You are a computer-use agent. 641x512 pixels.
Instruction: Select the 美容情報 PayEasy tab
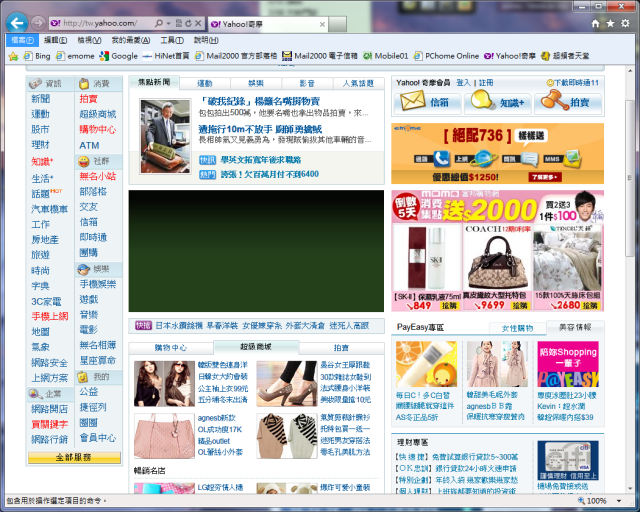(575, 327)
